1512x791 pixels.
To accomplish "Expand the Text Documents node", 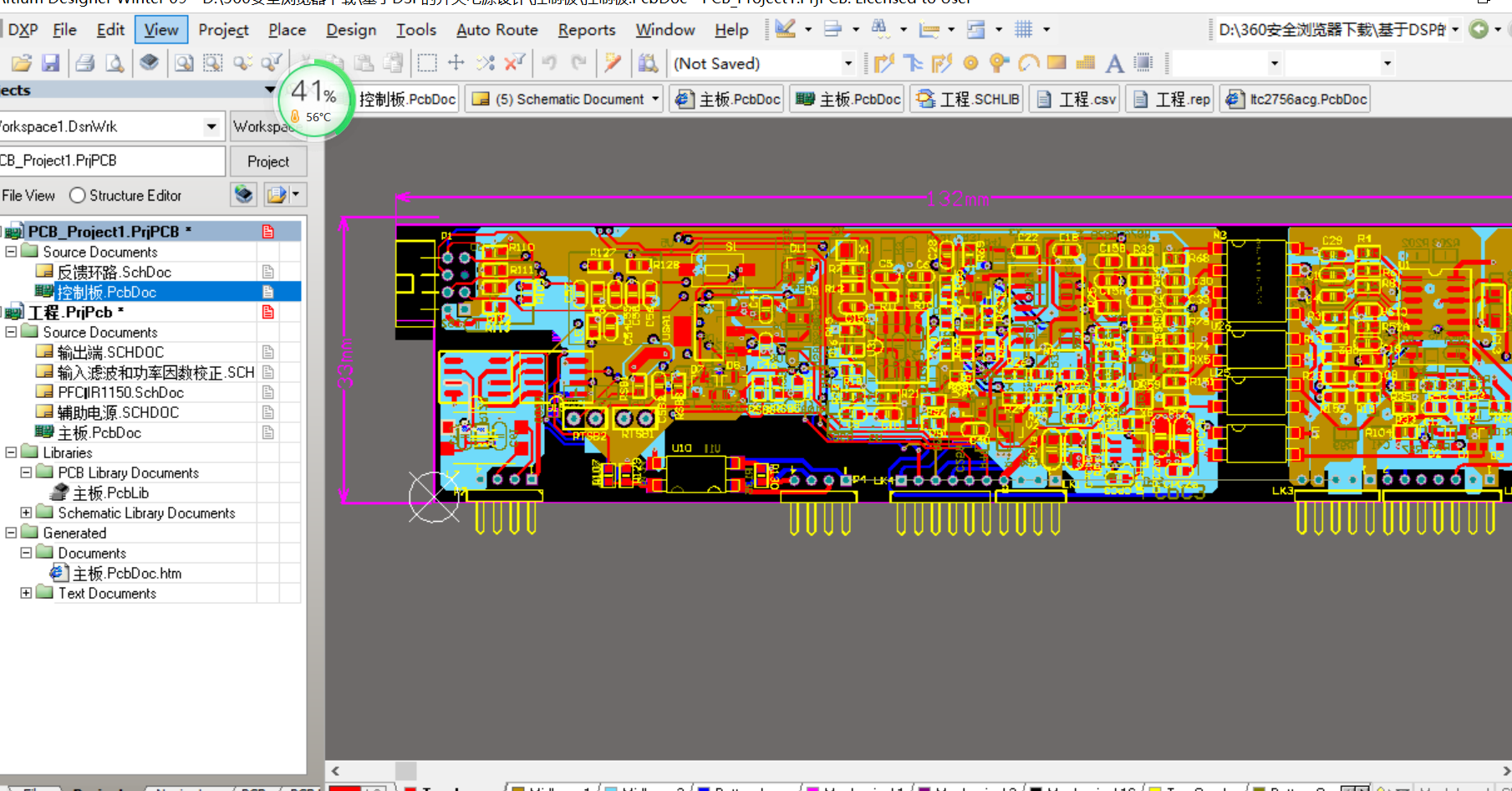I will (26, 592).
